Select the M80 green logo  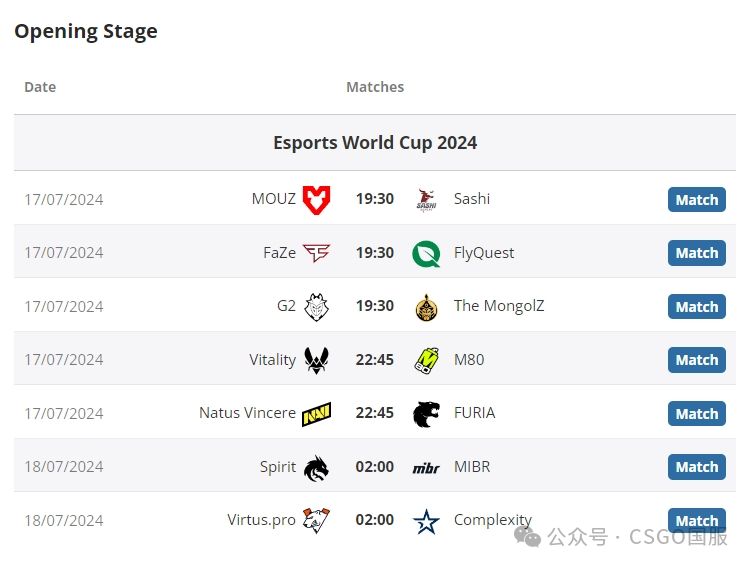(x=426, y=360)
